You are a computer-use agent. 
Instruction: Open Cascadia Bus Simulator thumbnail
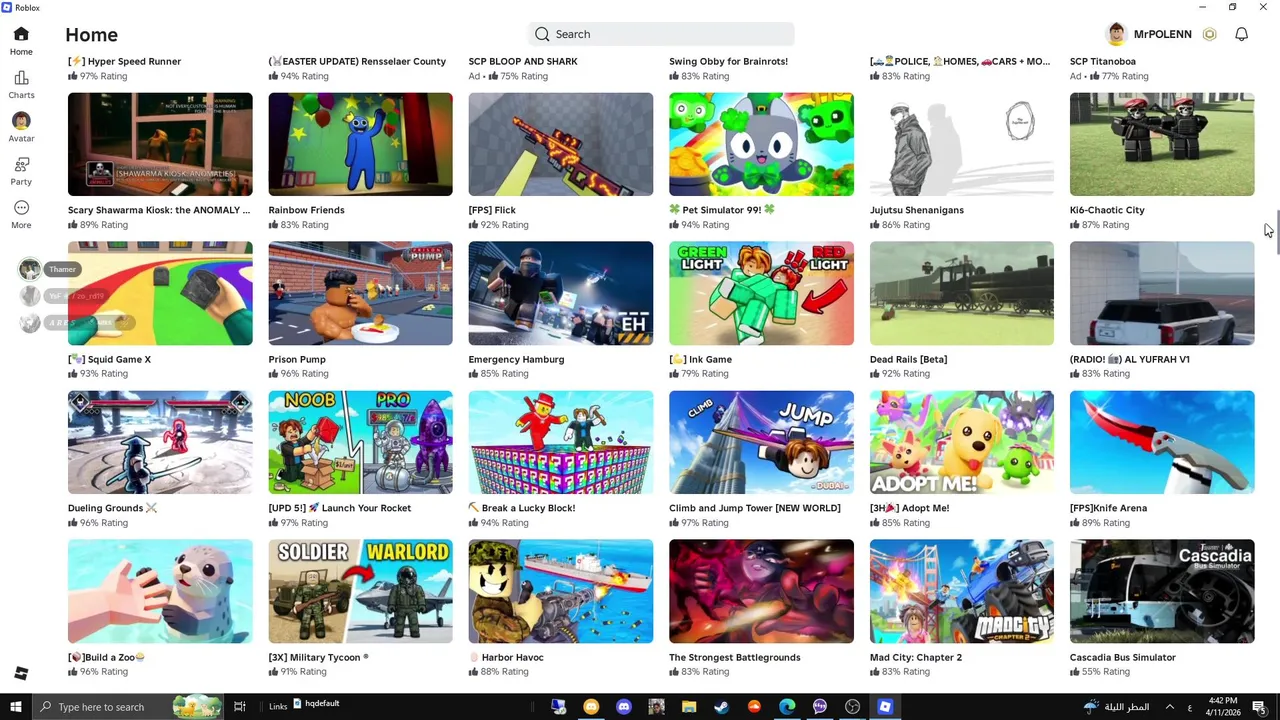pyautogui.click(x=1162, y=591)
